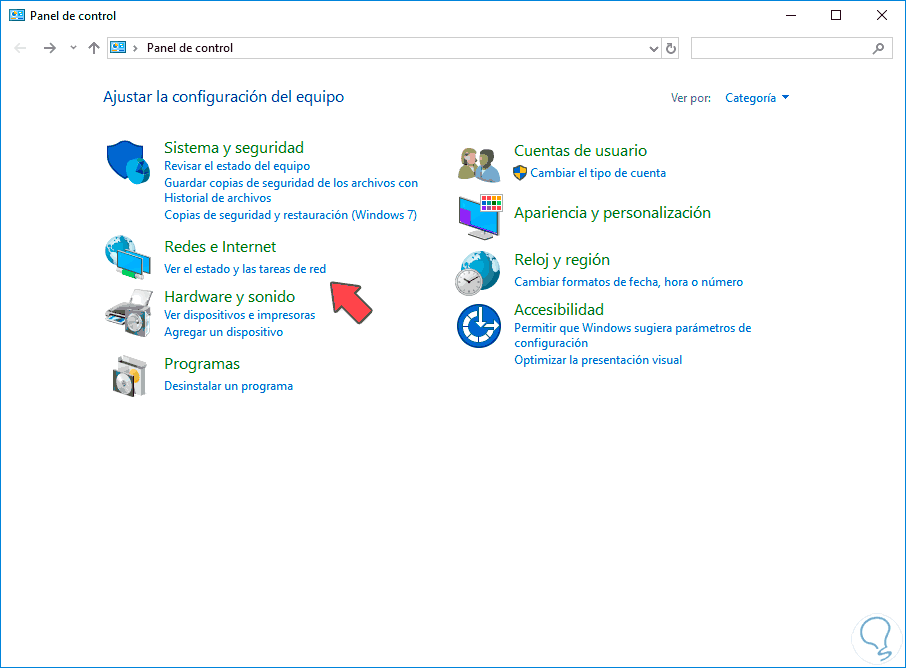The image size is (906, 668).
Task: Open Hardware y sonido category
Action: pyautogui.click(x=229, y=296)
